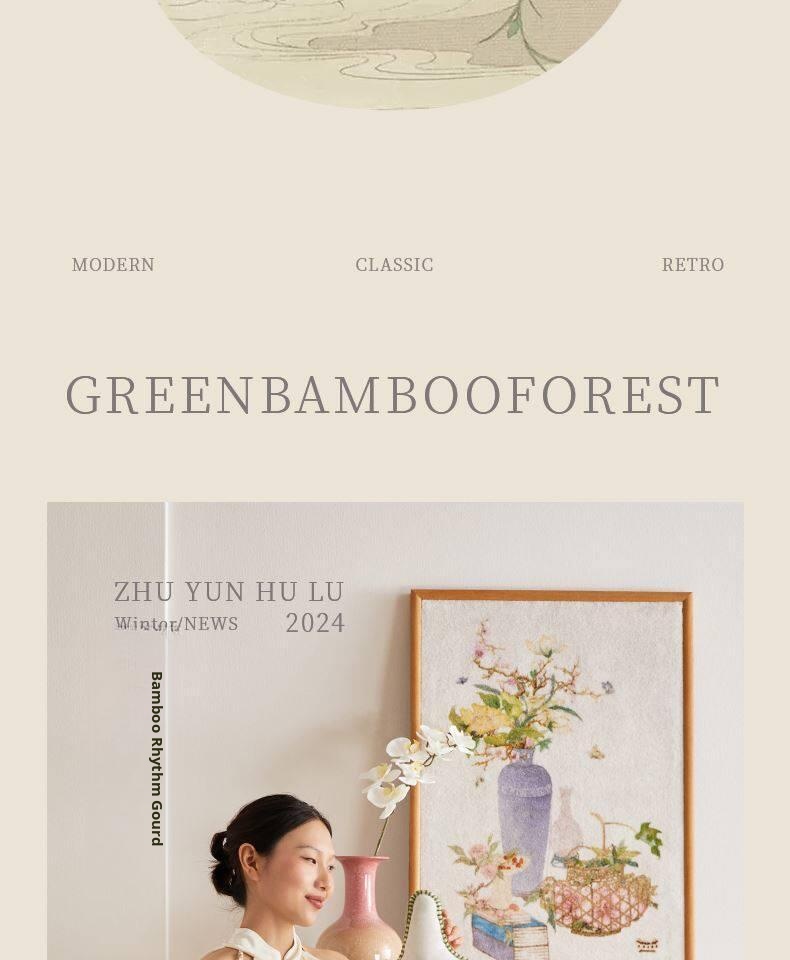Select the CLASSIC label
Image resolution: width=790 pixels, height=960 pixels.
pos(394,265)
